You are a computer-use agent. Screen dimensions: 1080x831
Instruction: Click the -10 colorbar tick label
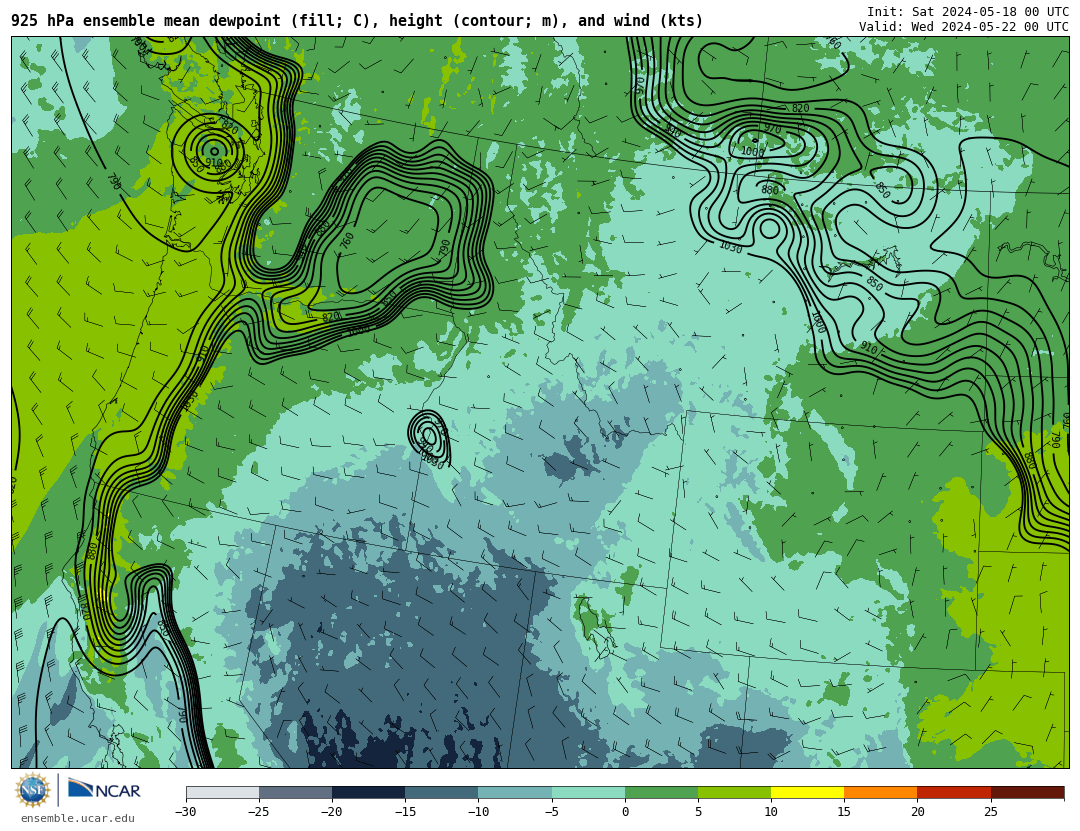[478, 812]
